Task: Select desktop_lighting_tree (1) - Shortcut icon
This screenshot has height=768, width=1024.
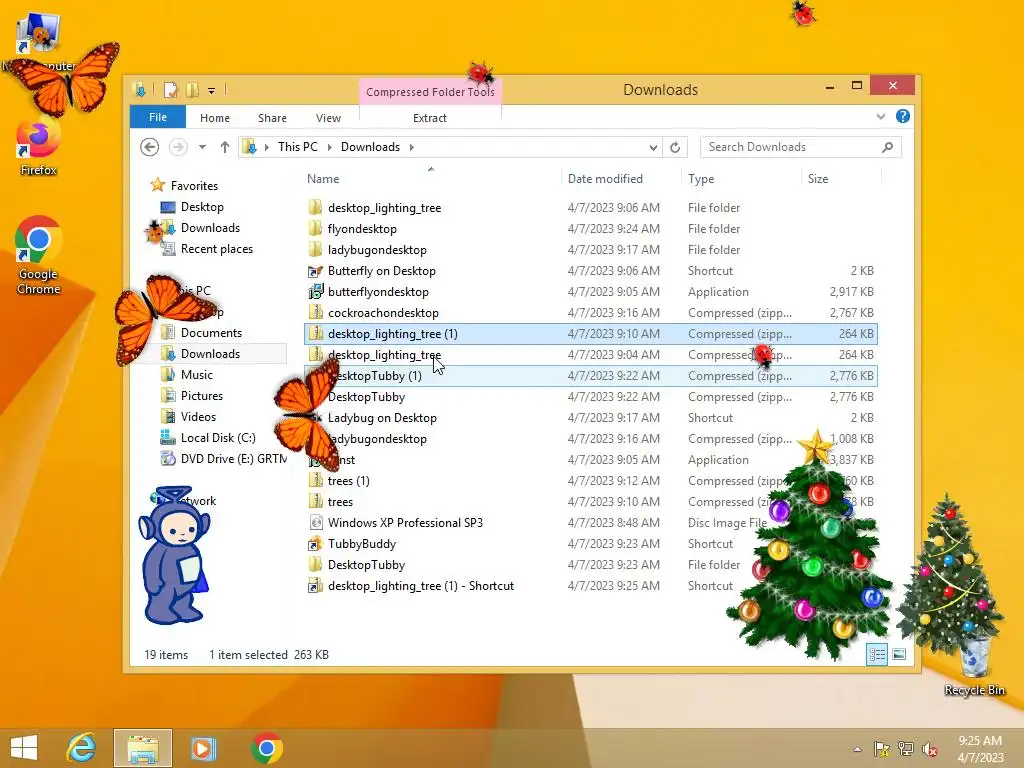Action: tap(315, 586)
